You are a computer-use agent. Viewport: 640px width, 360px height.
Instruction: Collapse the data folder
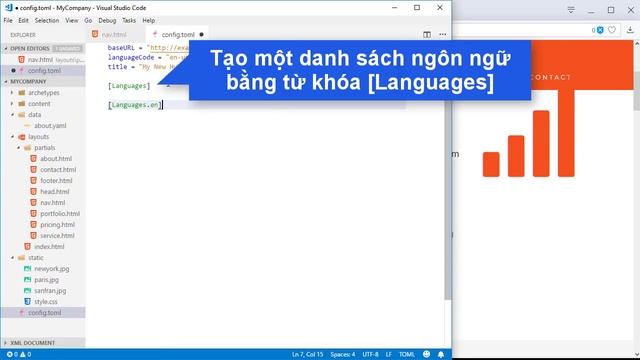(12, 115)
